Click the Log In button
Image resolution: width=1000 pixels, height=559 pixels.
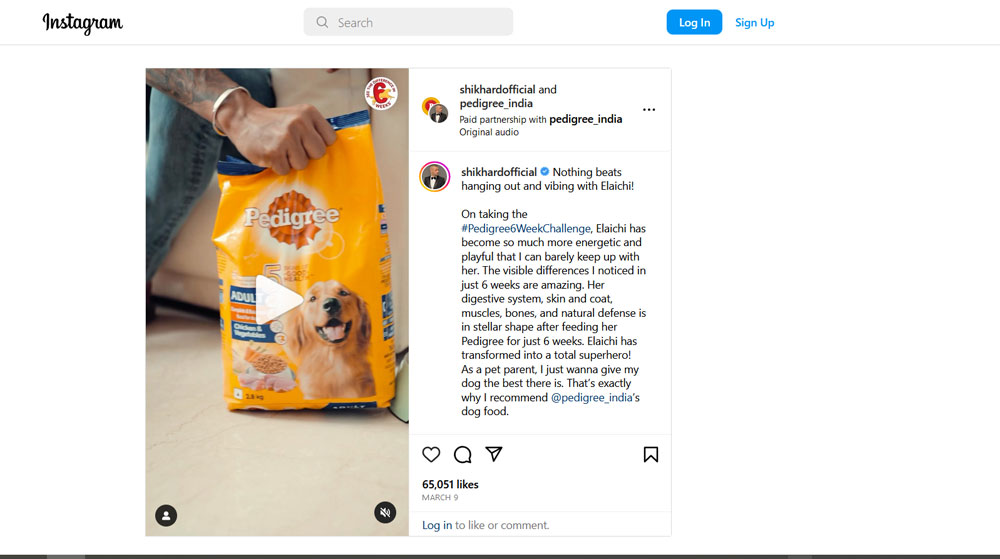coord(694,22)
